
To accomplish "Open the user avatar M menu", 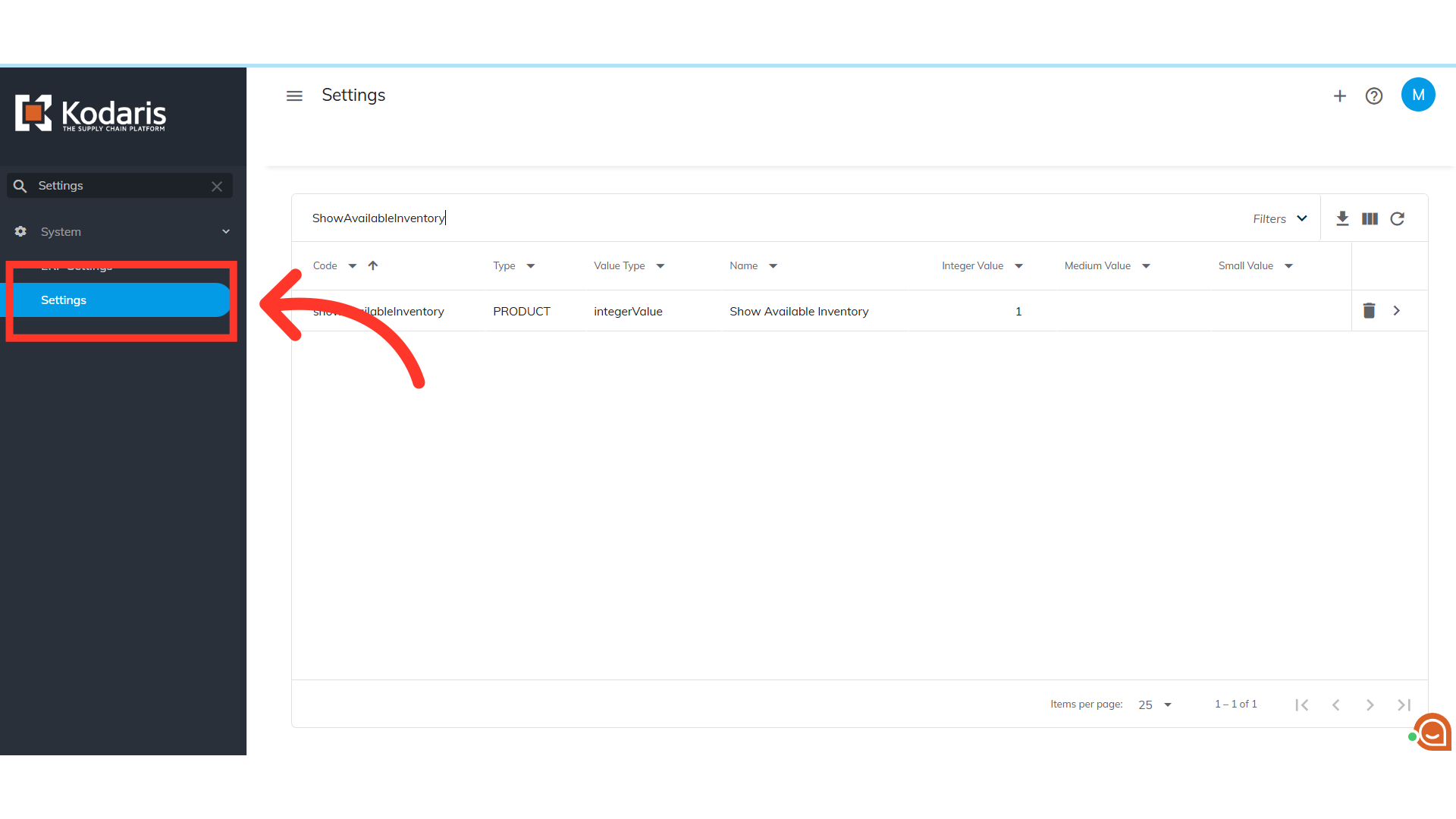I will [x=1417, y=95].
